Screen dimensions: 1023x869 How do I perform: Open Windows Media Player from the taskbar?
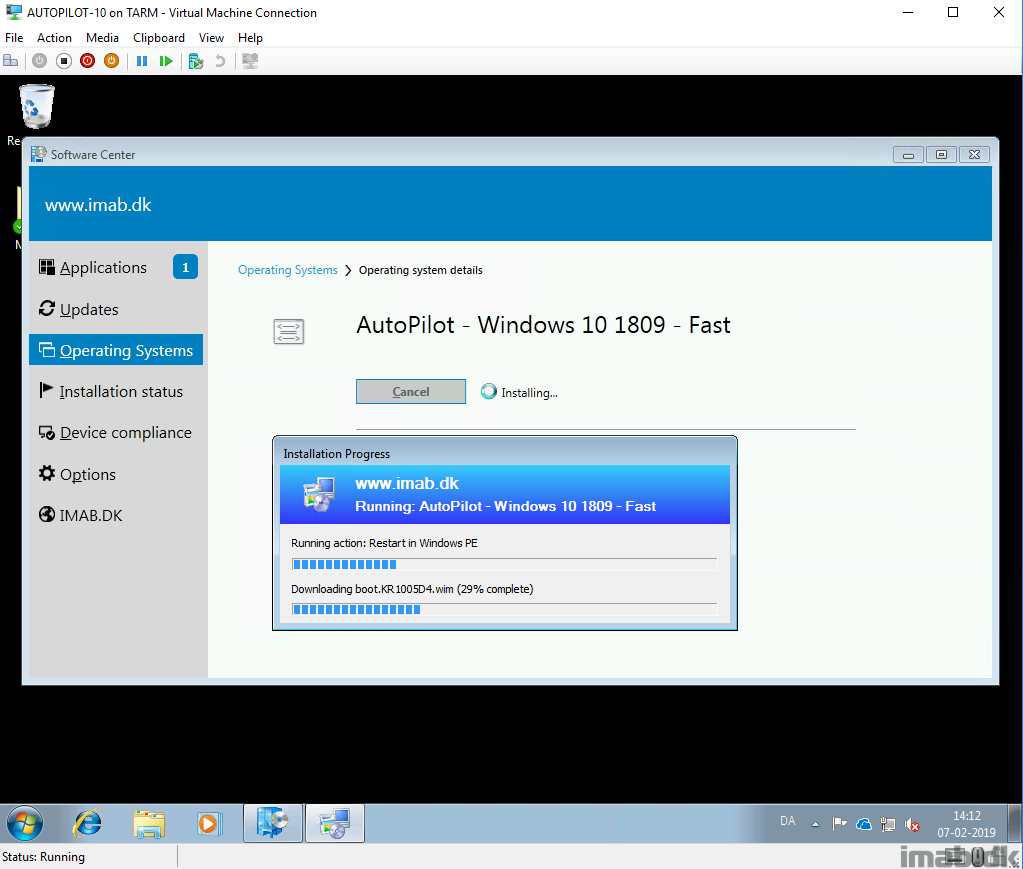209,823
